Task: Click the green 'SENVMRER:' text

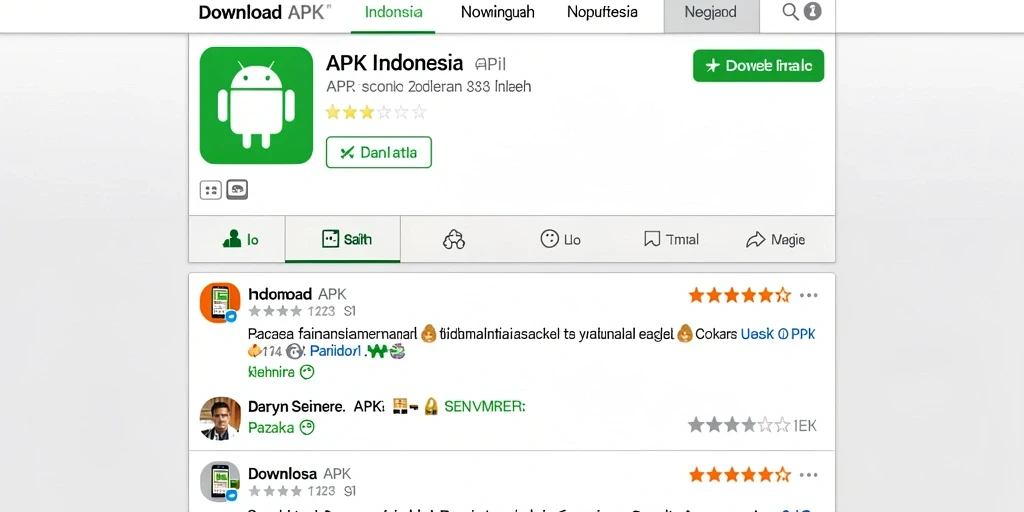Action: [485, 406]
